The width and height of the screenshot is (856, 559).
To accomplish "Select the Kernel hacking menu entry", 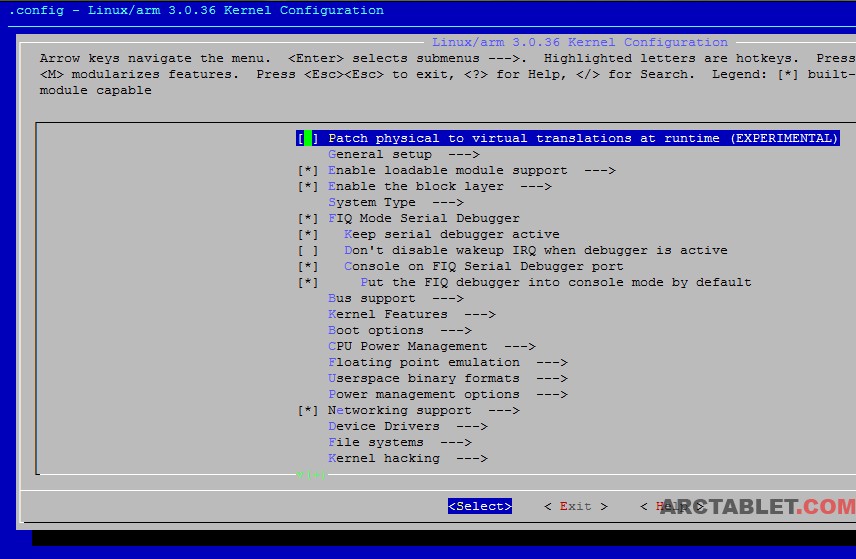I will pyautogui.click(x=384, y=459).
